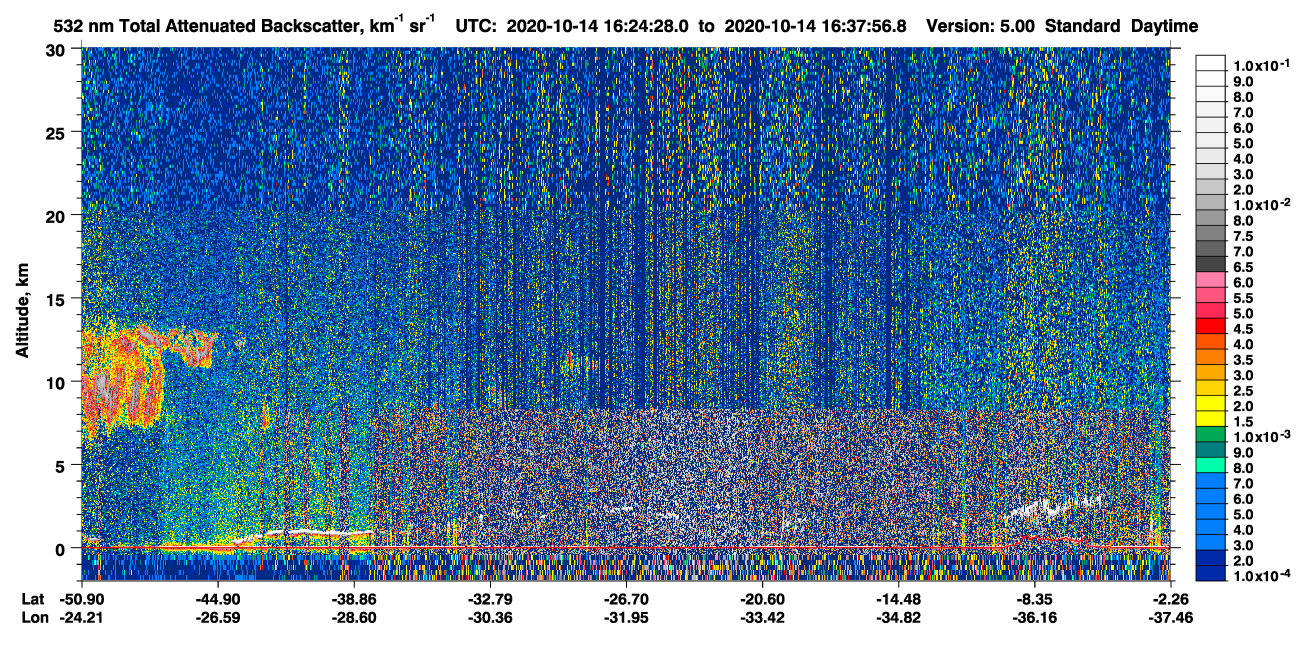Click latitude value '-2.26'
The image size is (1300, 667).
click(x=1169, y=598)
